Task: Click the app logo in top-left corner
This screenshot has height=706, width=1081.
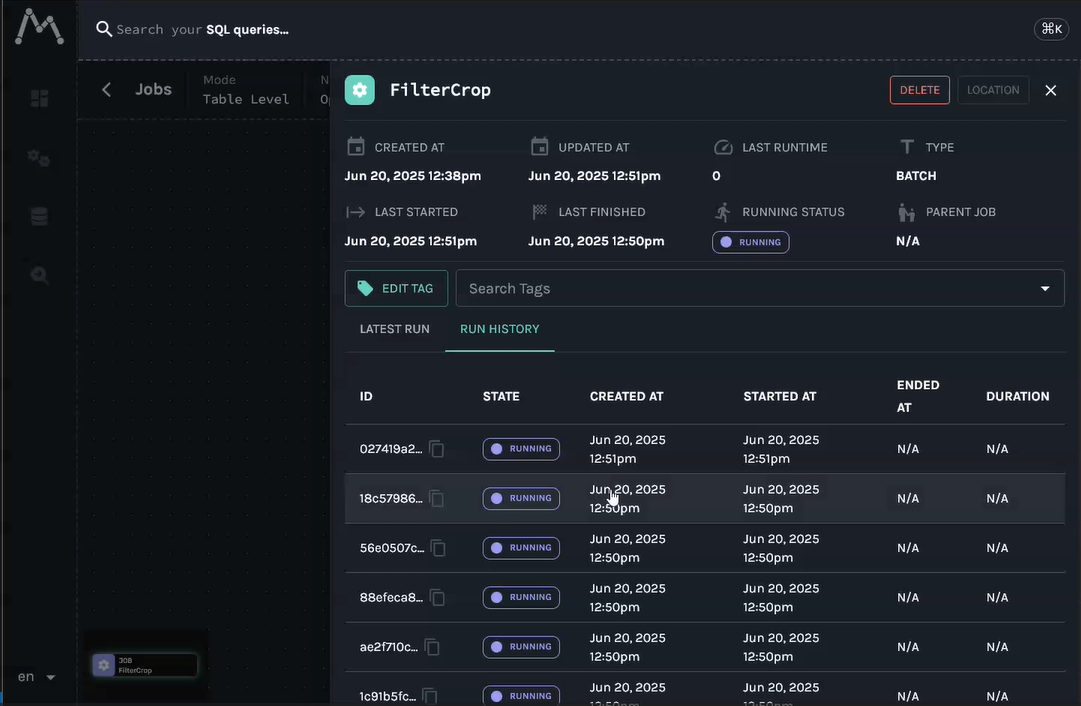Action: click(x=39, y=27)
